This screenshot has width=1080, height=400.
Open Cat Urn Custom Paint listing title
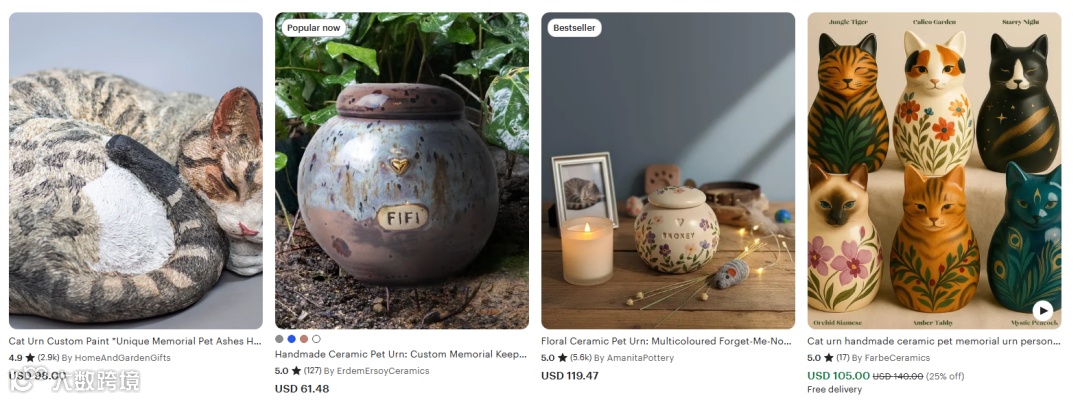pos(135,341)
